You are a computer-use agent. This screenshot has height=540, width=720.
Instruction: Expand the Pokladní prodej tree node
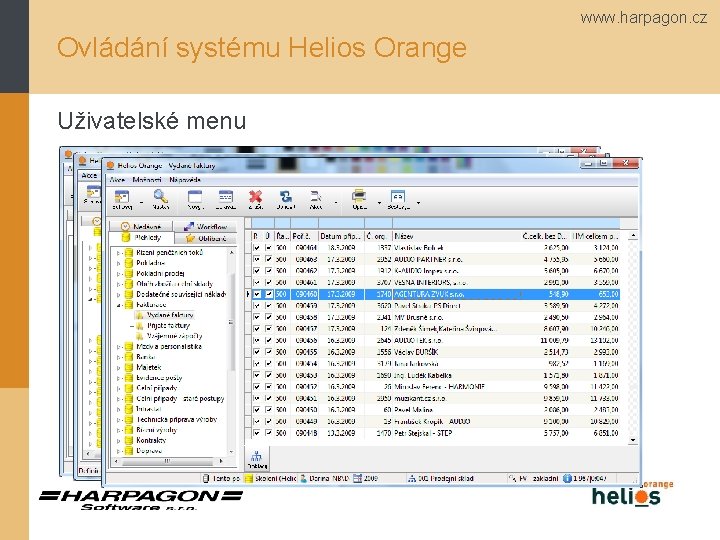point(118,274)
